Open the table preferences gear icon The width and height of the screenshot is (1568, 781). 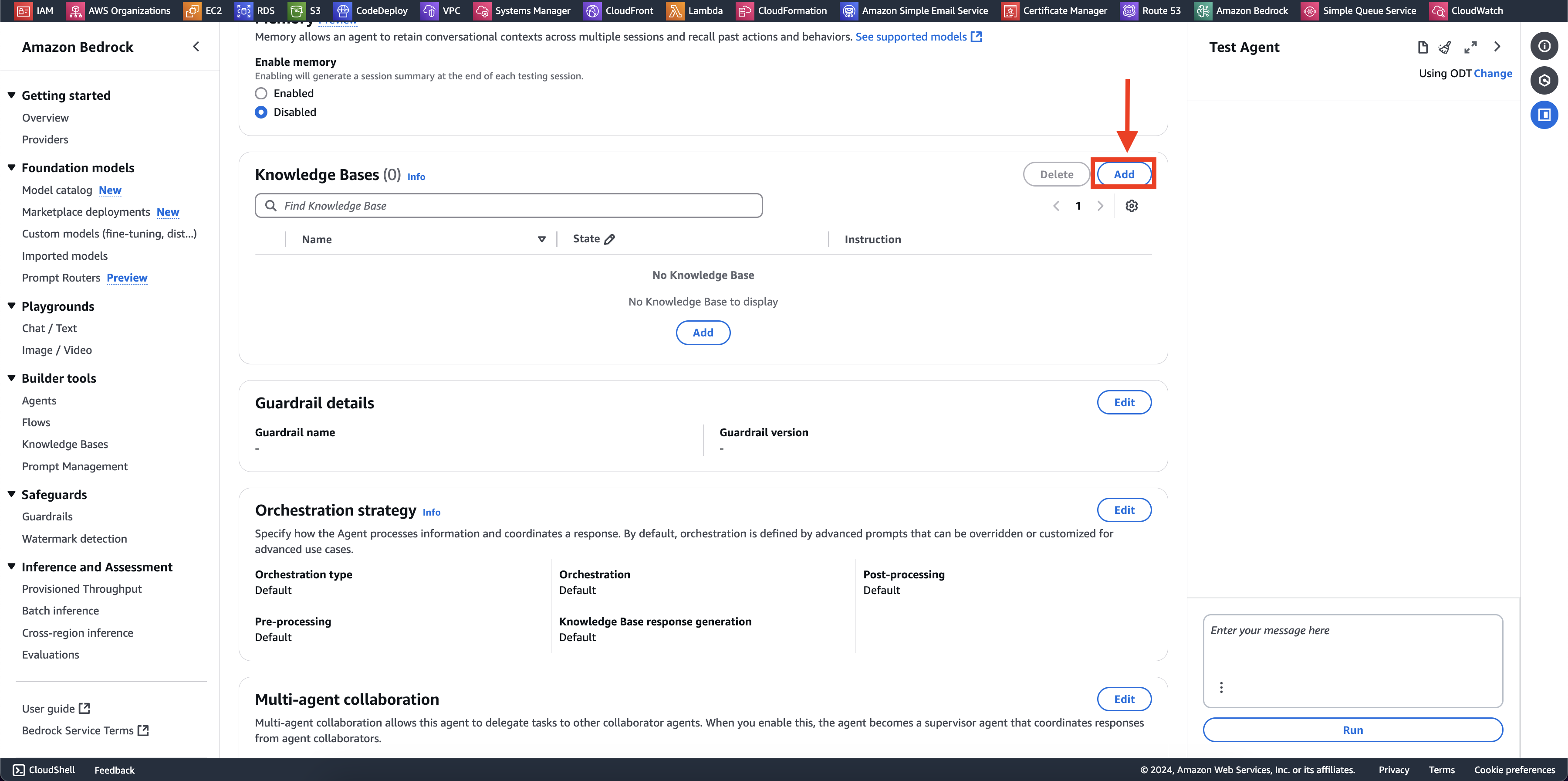click(x=1132, y=206)
